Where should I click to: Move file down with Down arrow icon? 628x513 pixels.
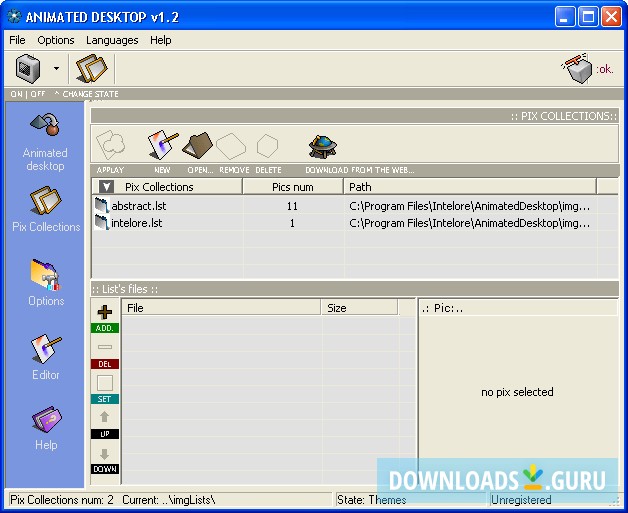coord(105,454)
